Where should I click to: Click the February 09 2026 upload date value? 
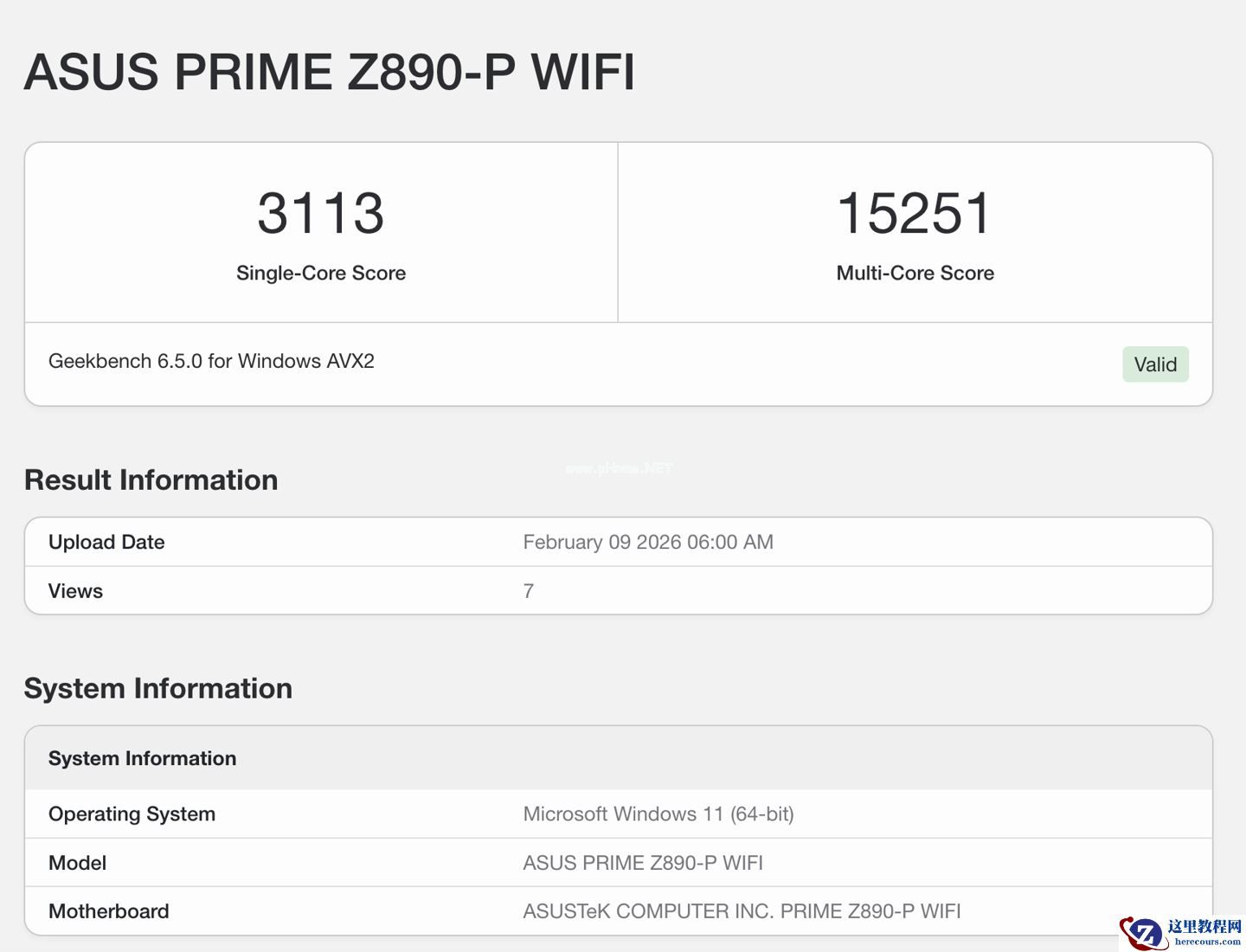coord(648,543)
